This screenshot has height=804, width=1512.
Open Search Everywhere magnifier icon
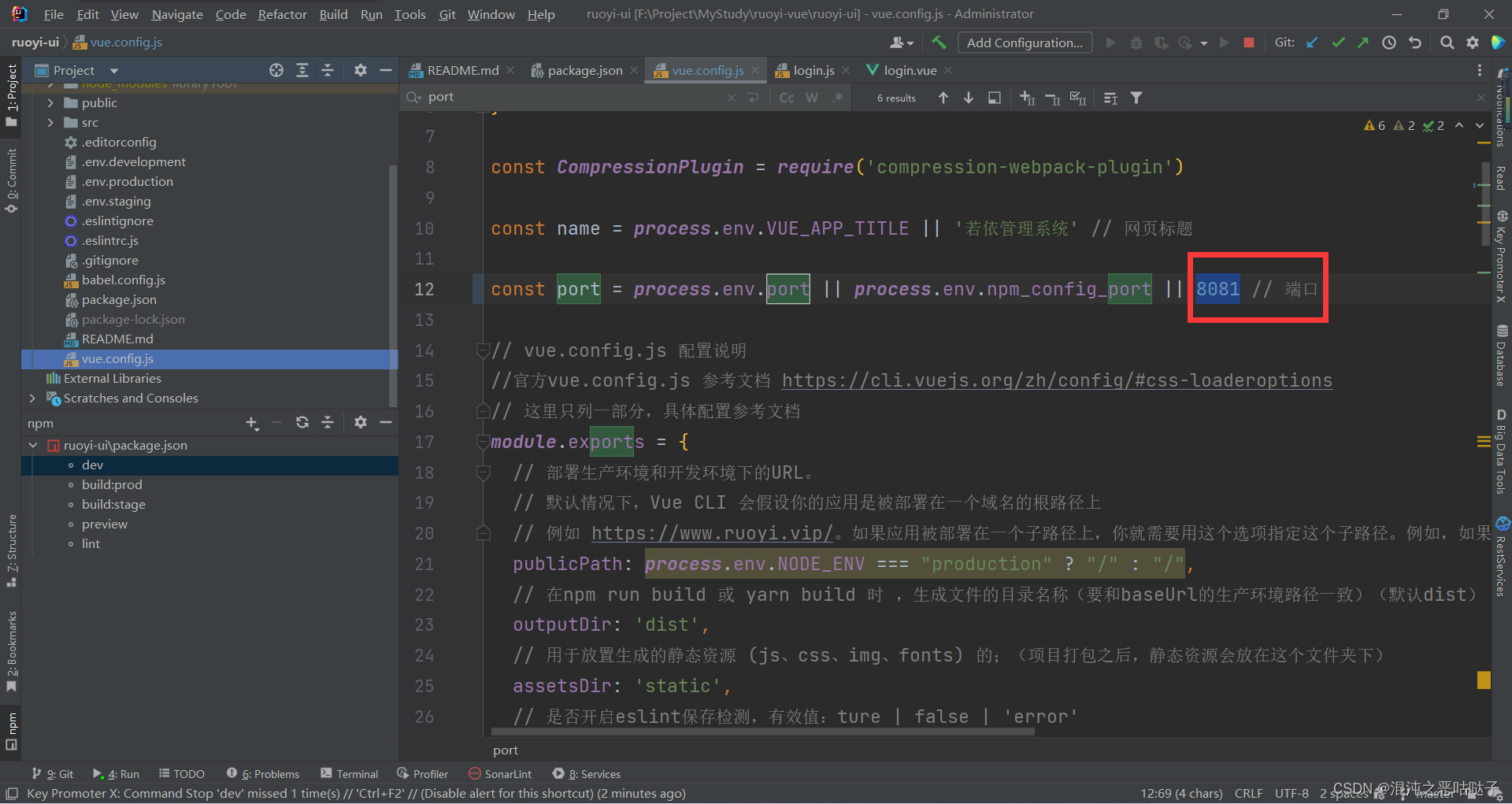point(1447,43)
